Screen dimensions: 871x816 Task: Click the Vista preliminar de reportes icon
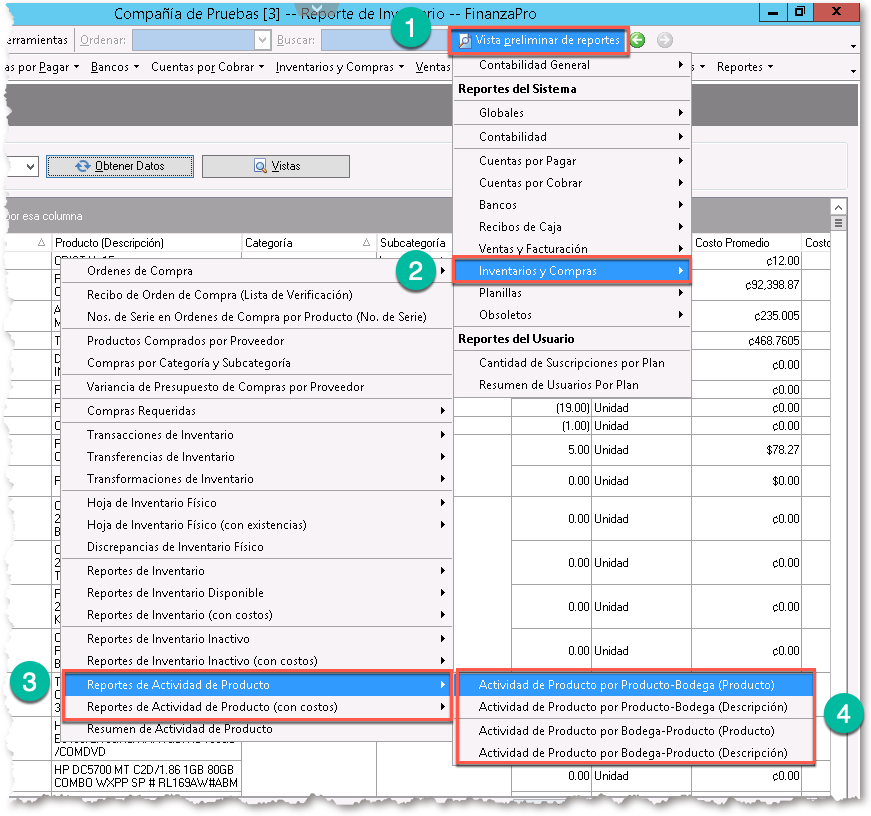465,41
